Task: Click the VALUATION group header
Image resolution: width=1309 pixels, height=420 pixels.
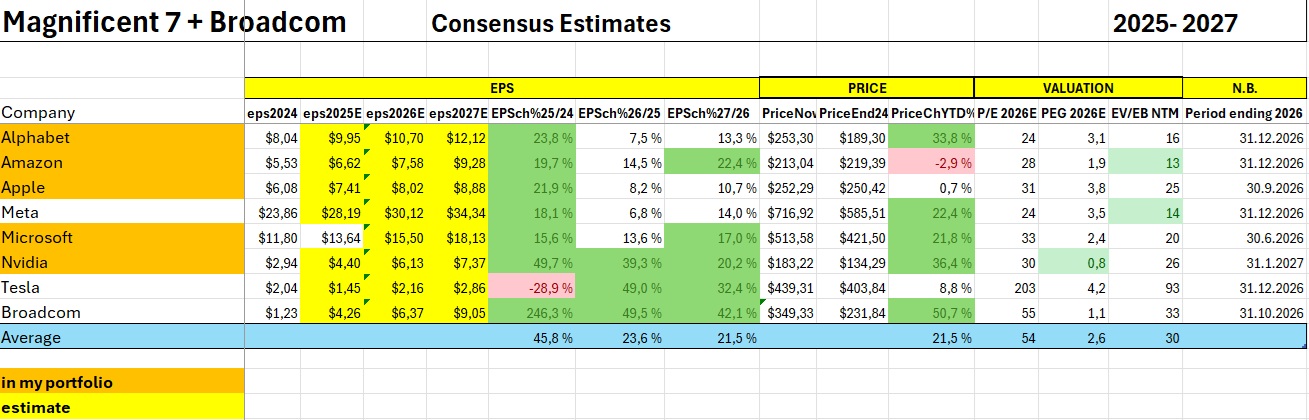Action: click(x=1077, y=88)
